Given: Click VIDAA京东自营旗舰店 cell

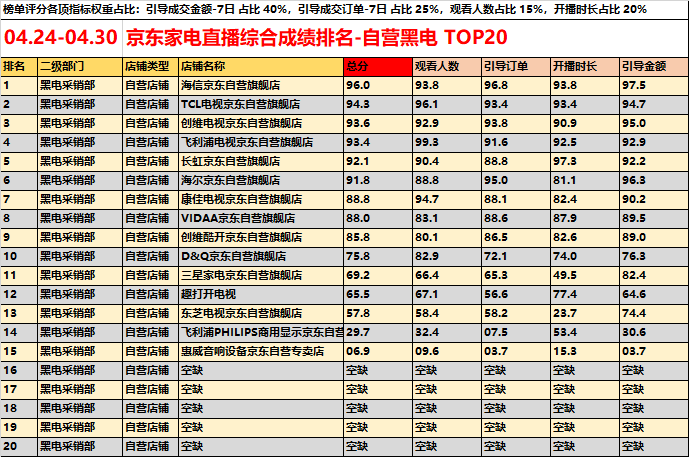Looking at the screenshot, I should pos(261,218).
